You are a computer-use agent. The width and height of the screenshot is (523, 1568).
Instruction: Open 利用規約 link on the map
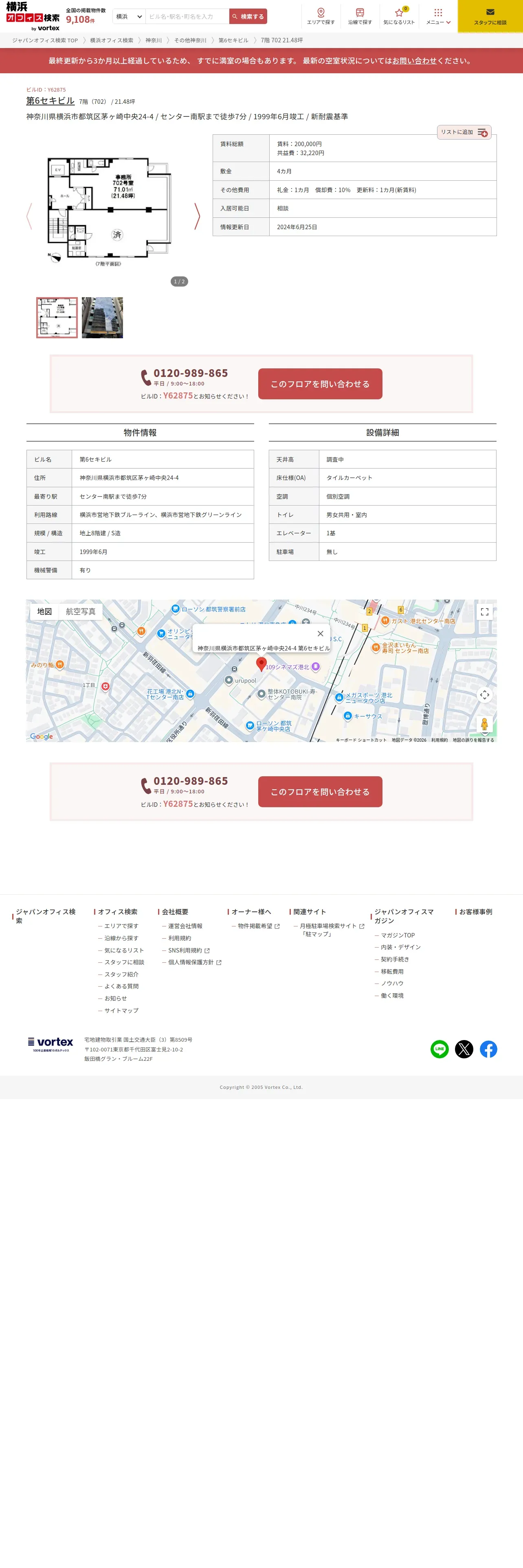439,740
